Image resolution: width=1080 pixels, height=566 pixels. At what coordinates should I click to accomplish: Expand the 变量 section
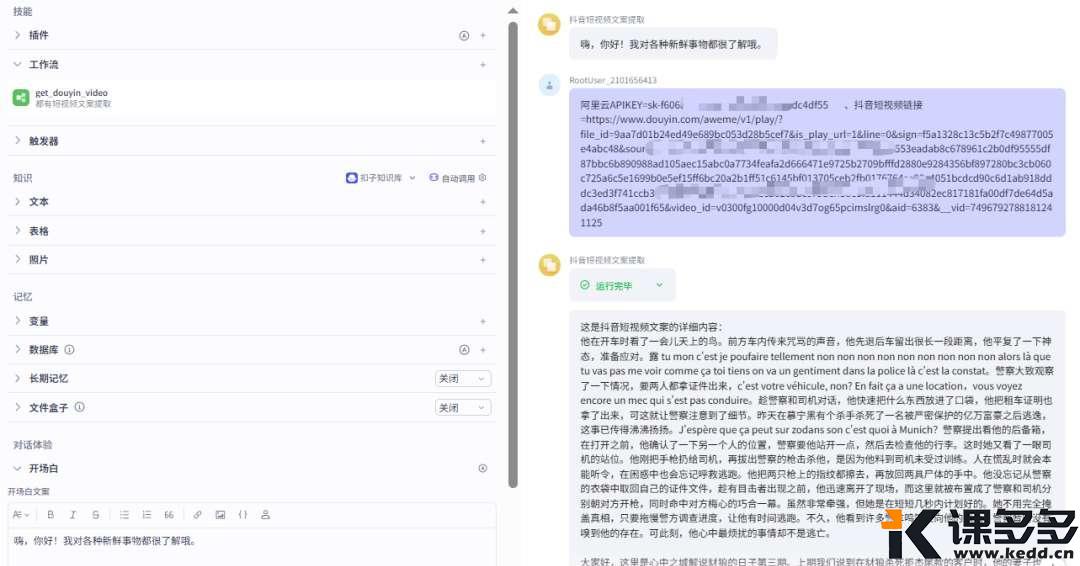point(18,322)
